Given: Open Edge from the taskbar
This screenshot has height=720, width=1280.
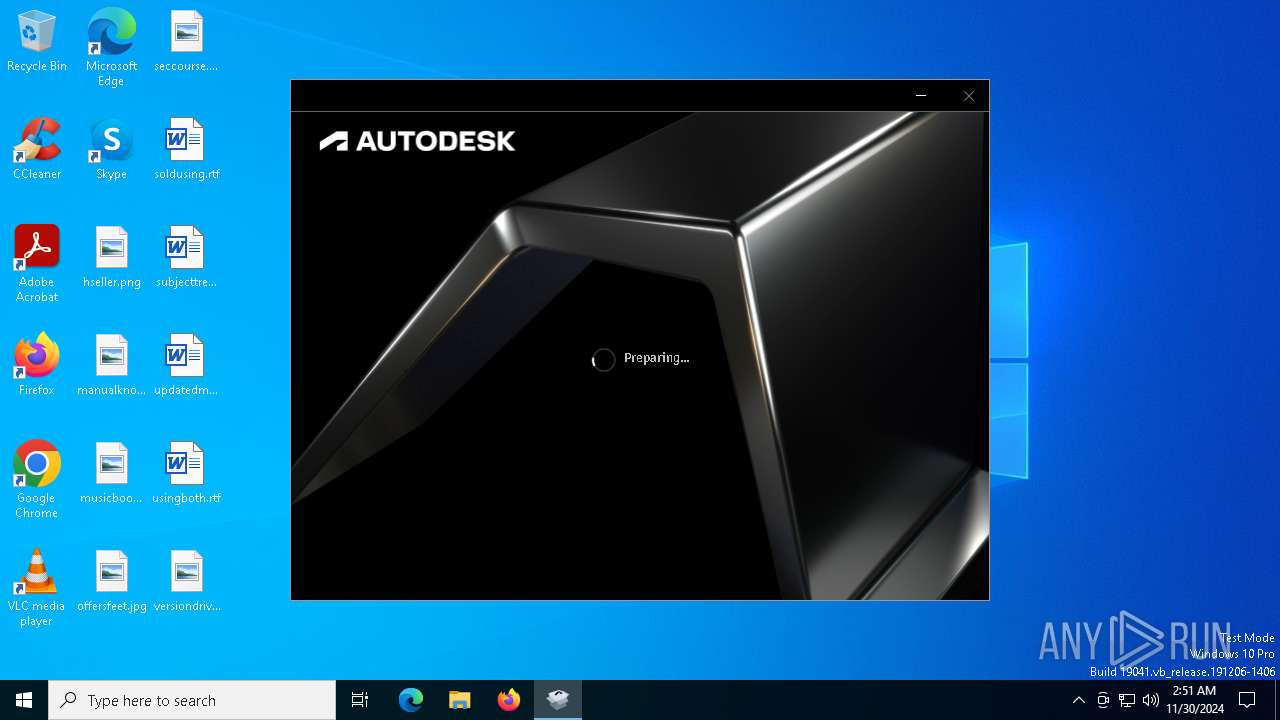Looking at the screenshot, I should click(x=411, y=700).
